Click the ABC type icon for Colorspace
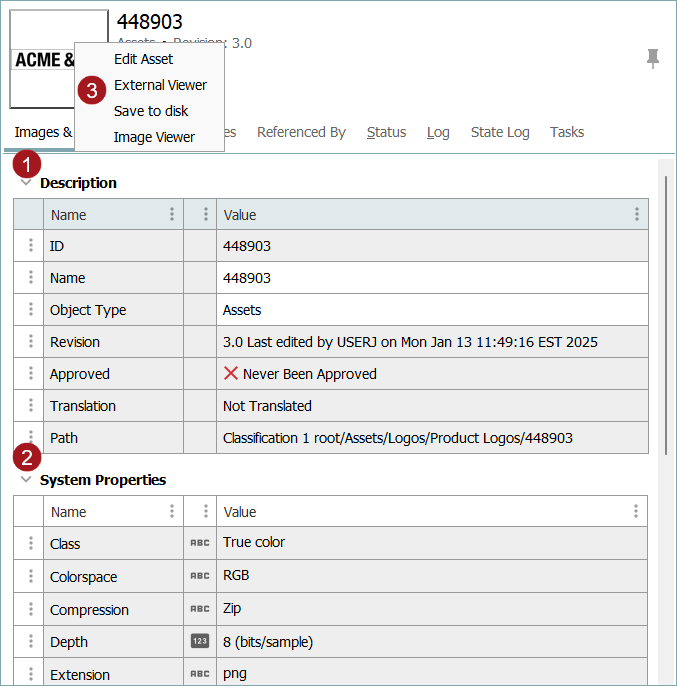Screen dimensions: 677x686 click(x=200, y=577)
